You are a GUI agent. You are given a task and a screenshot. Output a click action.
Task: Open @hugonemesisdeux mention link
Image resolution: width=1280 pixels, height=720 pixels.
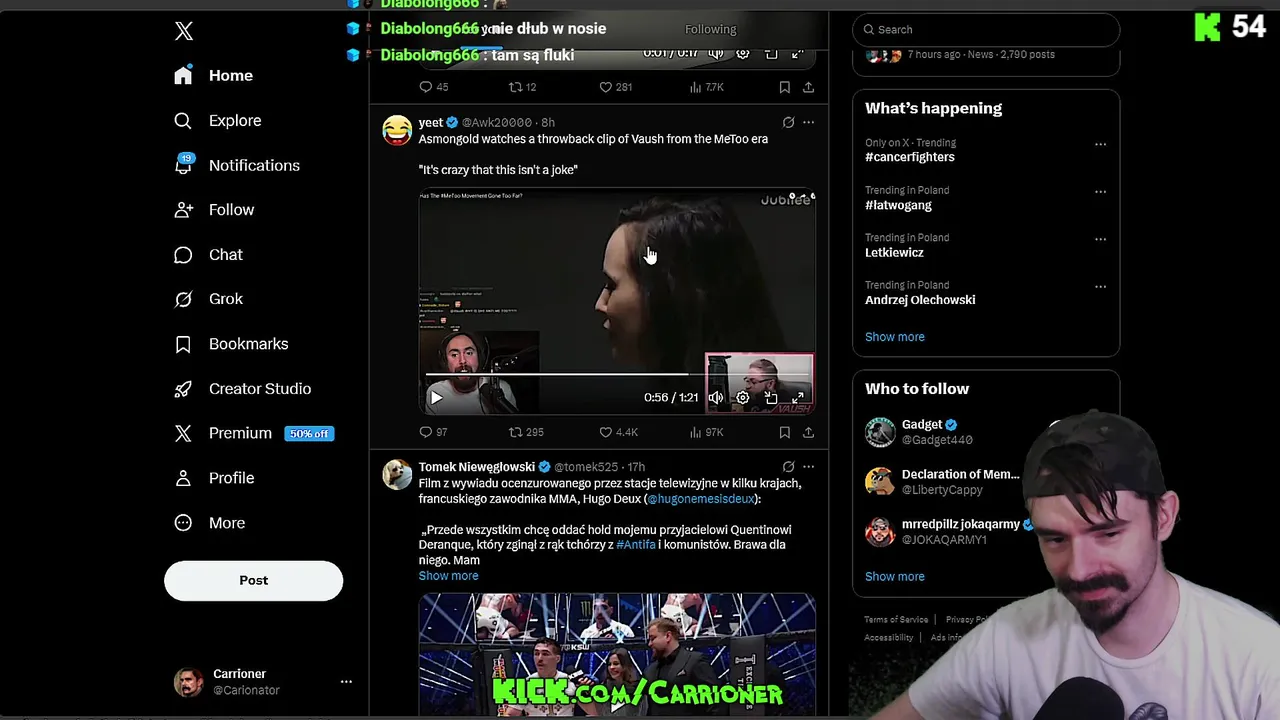pyautogui.click(x=700, y=499)
